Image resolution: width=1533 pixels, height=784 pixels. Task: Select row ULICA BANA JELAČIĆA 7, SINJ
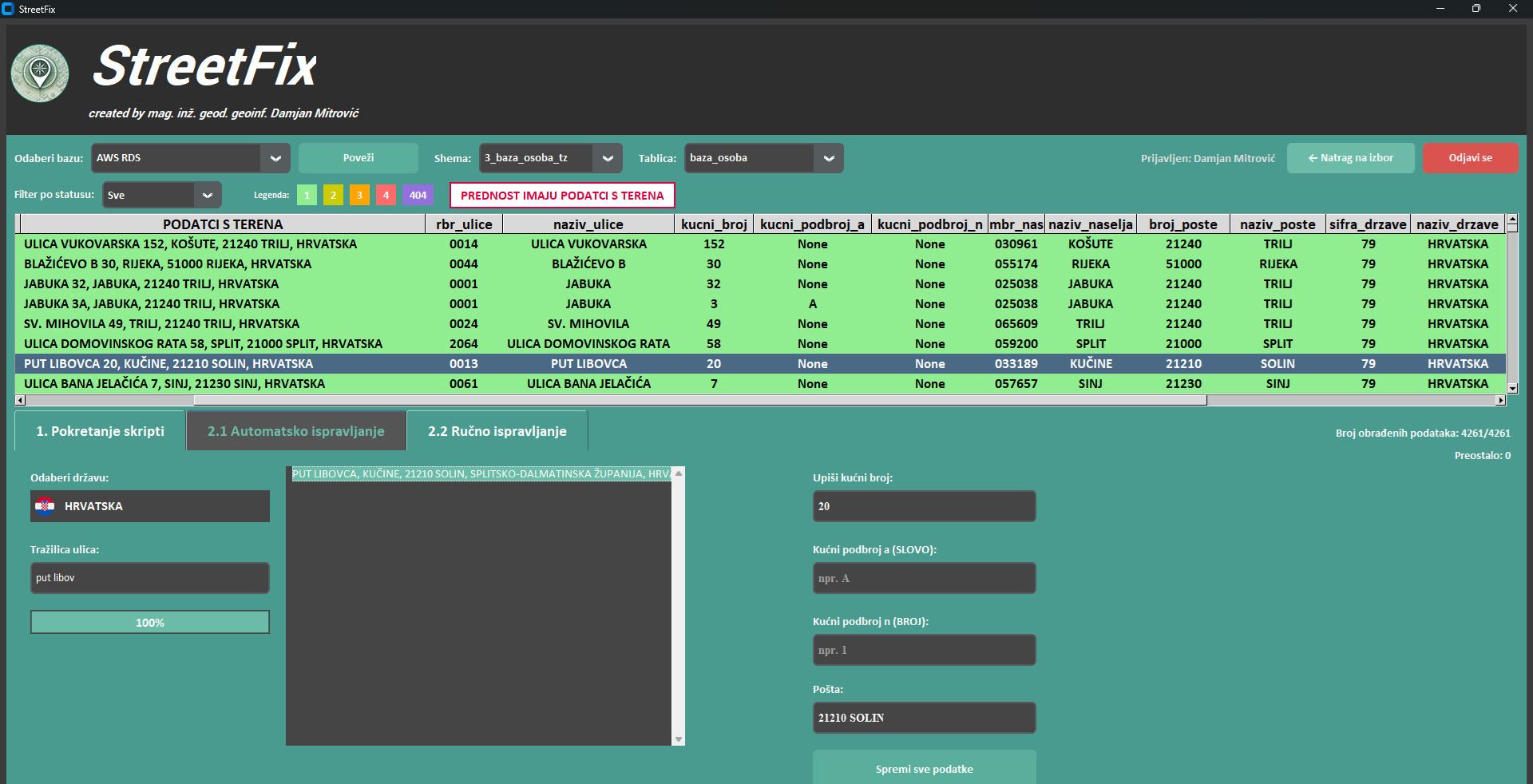pos(760,384)
